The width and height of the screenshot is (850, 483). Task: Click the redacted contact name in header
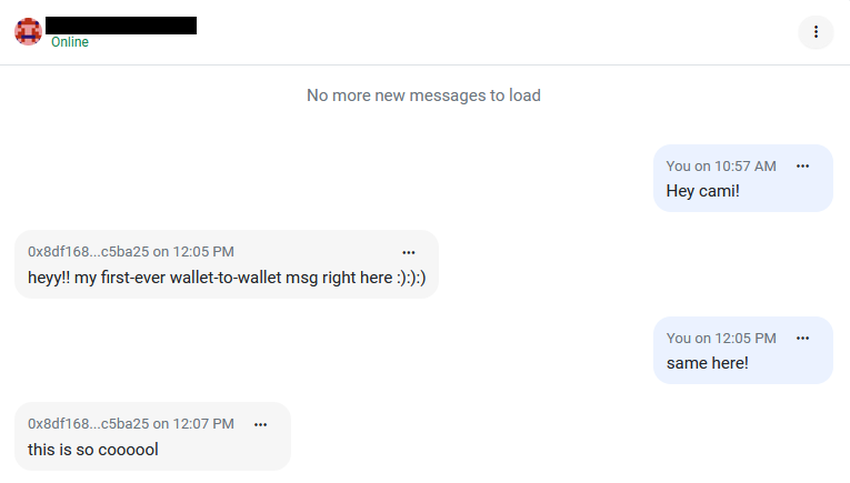[x=121, y=24]
